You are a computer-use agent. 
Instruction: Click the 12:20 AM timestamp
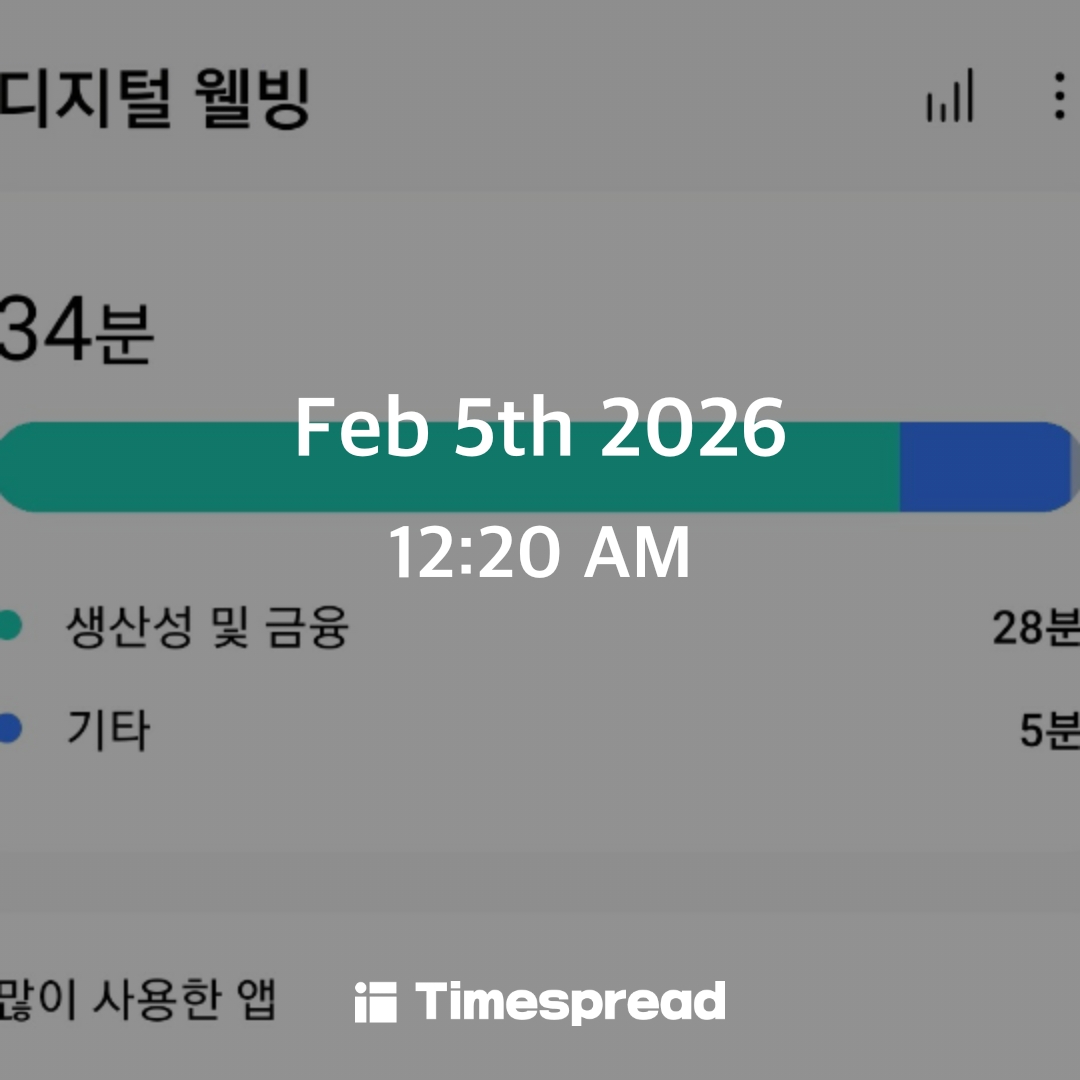540,553
